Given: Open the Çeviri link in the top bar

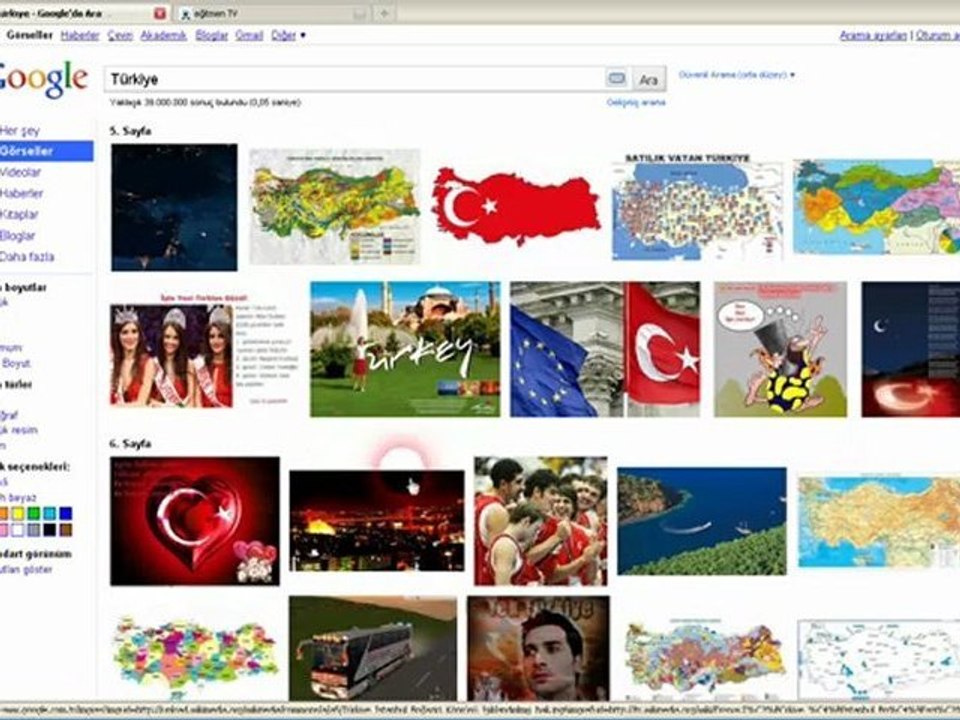Looking at the screenshot, I should [120, 36].
